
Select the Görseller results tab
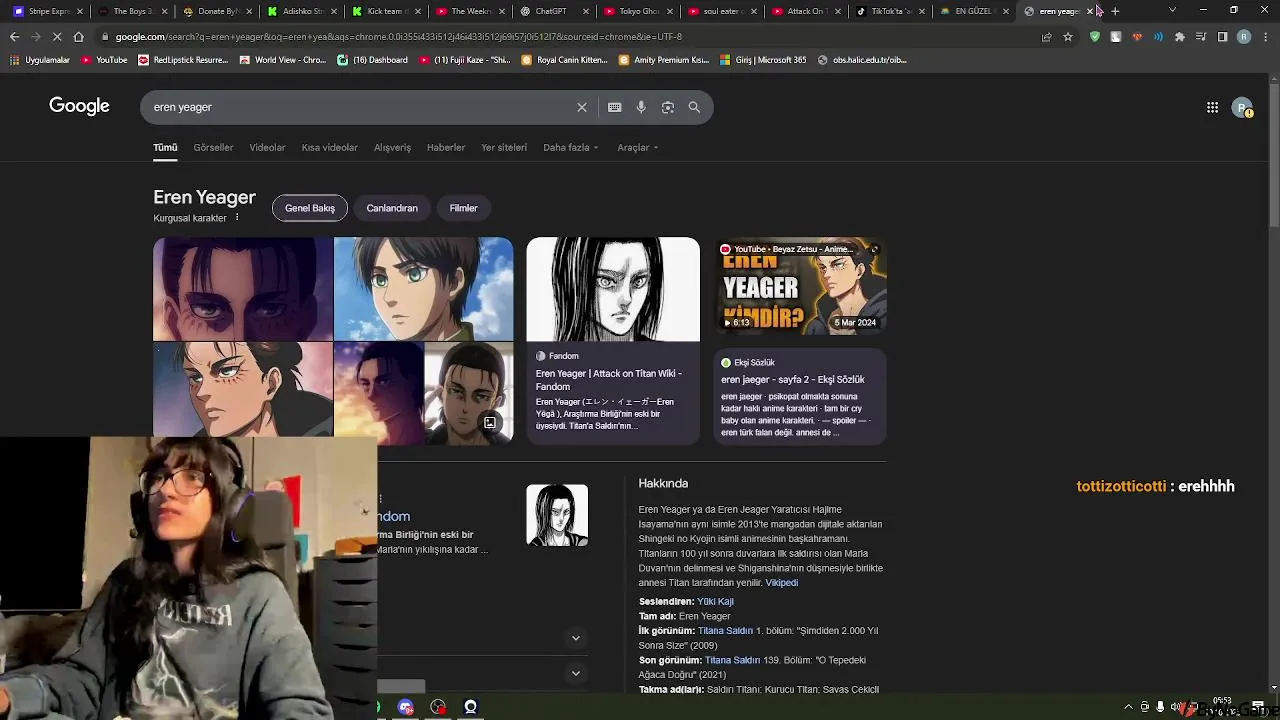pyautogui.click(x=213, y=147)
